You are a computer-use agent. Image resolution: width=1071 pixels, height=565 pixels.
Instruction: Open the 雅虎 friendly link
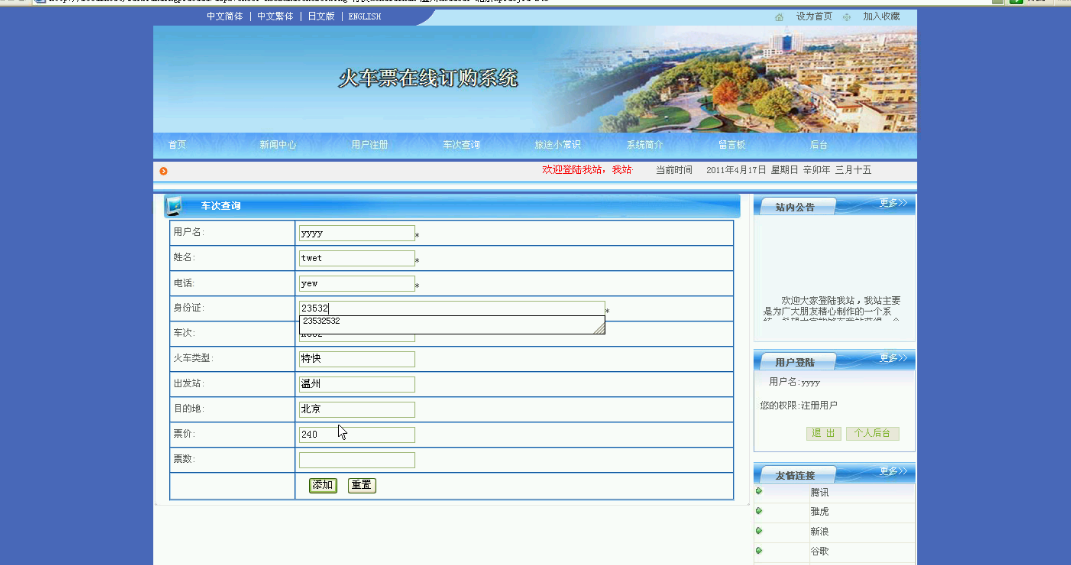(x=820, y=512)
